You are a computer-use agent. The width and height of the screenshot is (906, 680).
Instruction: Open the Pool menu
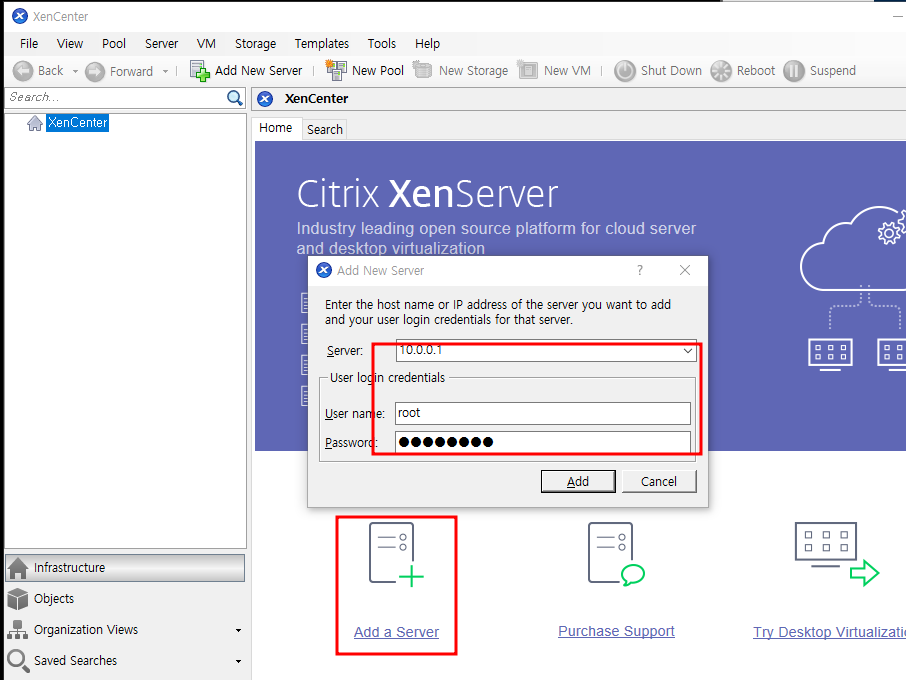[114, 44]
